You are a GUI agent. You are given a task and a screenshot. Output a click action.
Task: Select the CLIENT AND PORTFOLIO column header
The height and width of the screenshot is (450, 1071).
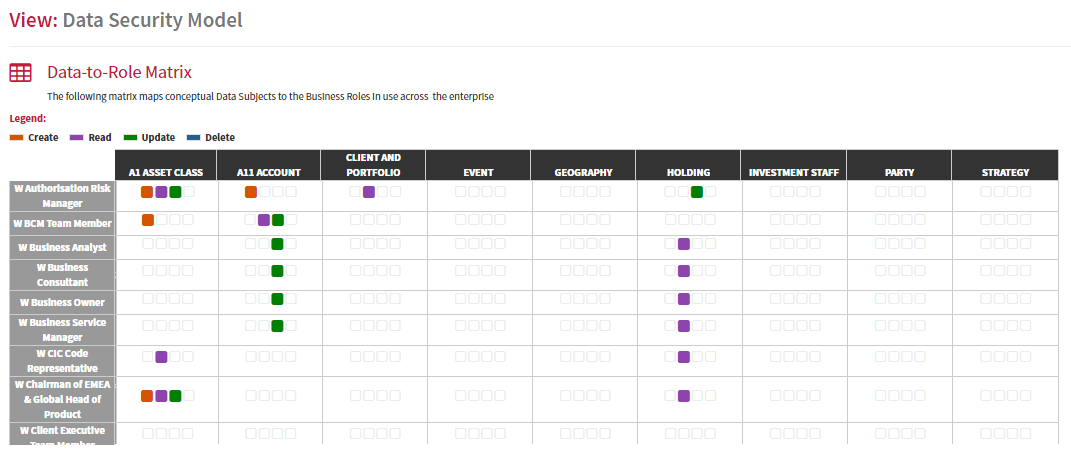(x=373, y=165)
